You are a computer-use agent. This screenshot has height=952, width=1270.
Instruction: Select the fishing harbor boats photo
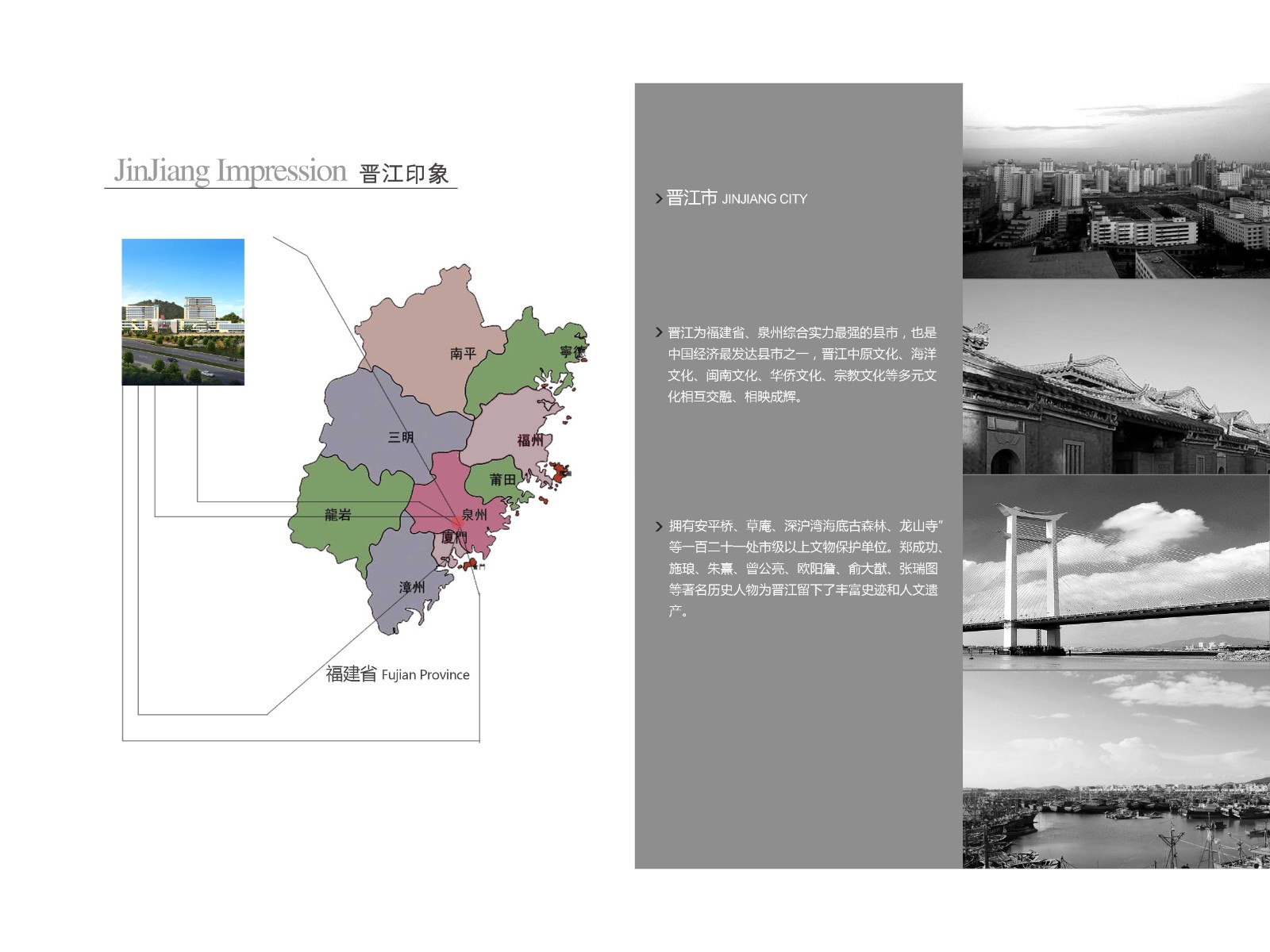coord(1116,770)
